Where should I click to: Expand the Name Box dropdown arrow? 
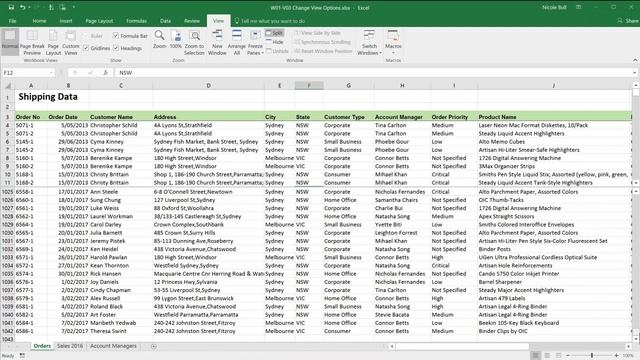(51, 73)
